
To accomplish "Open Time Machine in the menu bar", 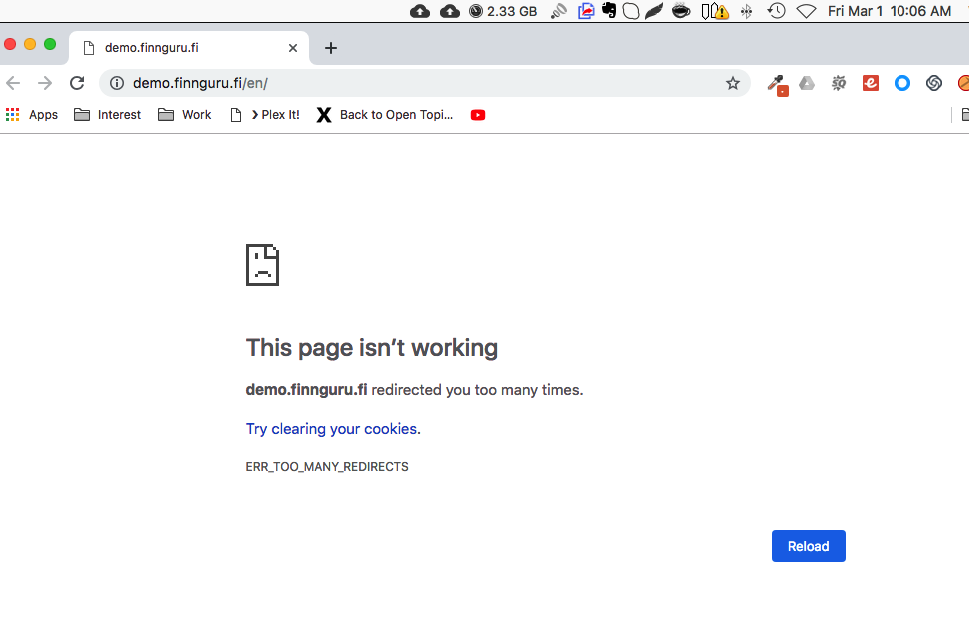I will click(776, 11).
